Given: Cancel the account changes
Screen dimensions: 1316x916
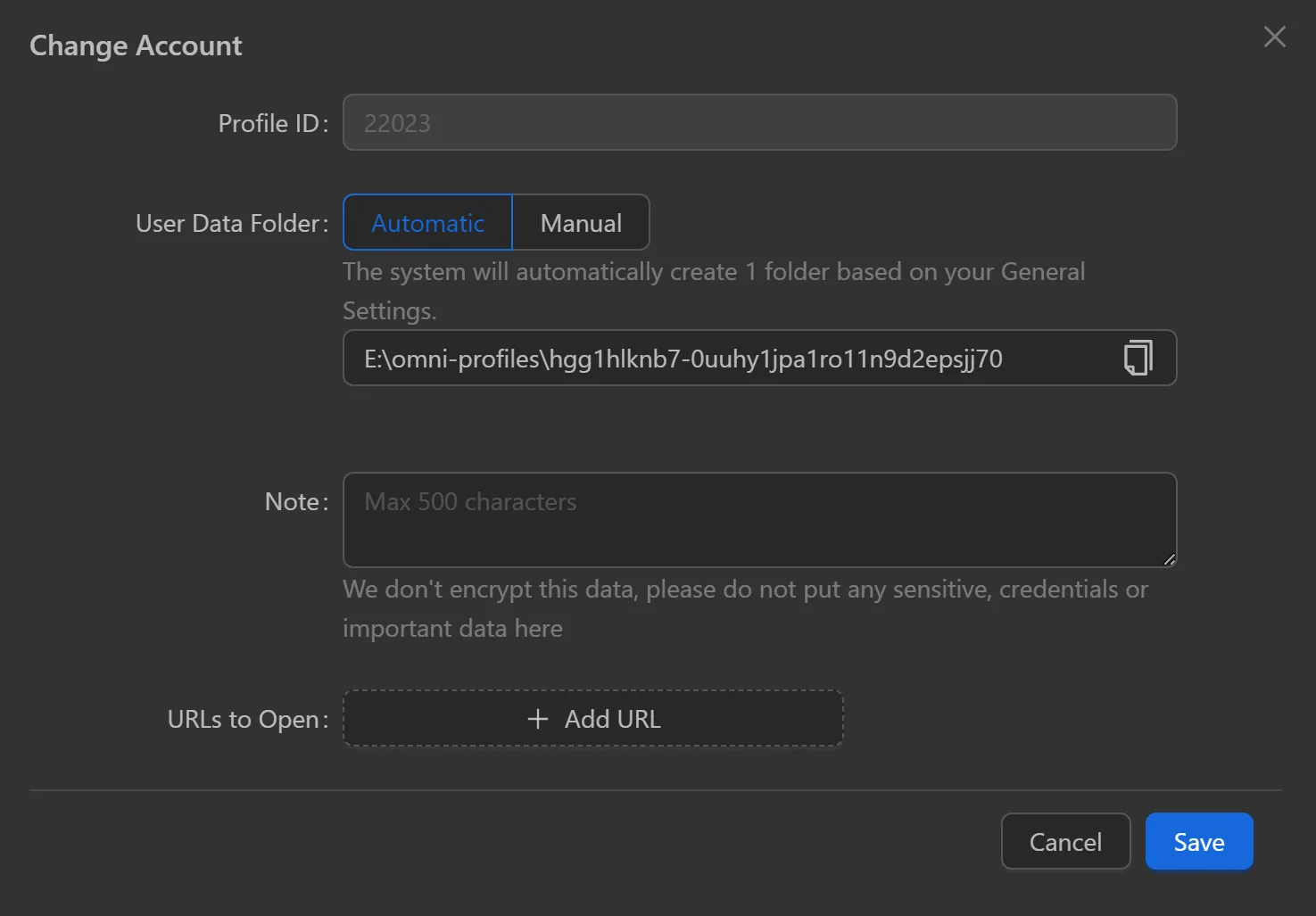Looking at the screenshot, I should tap(1065, 841).
